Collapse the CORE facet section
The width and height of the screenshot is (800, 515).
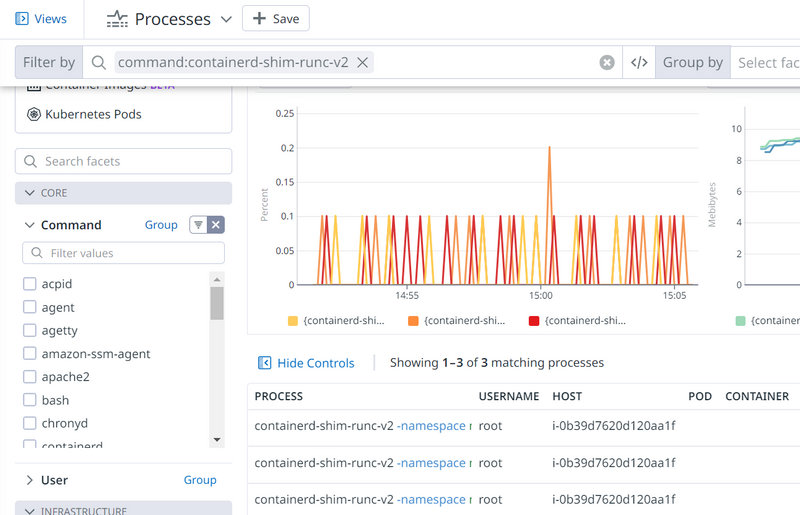click(x=123, y=193)
